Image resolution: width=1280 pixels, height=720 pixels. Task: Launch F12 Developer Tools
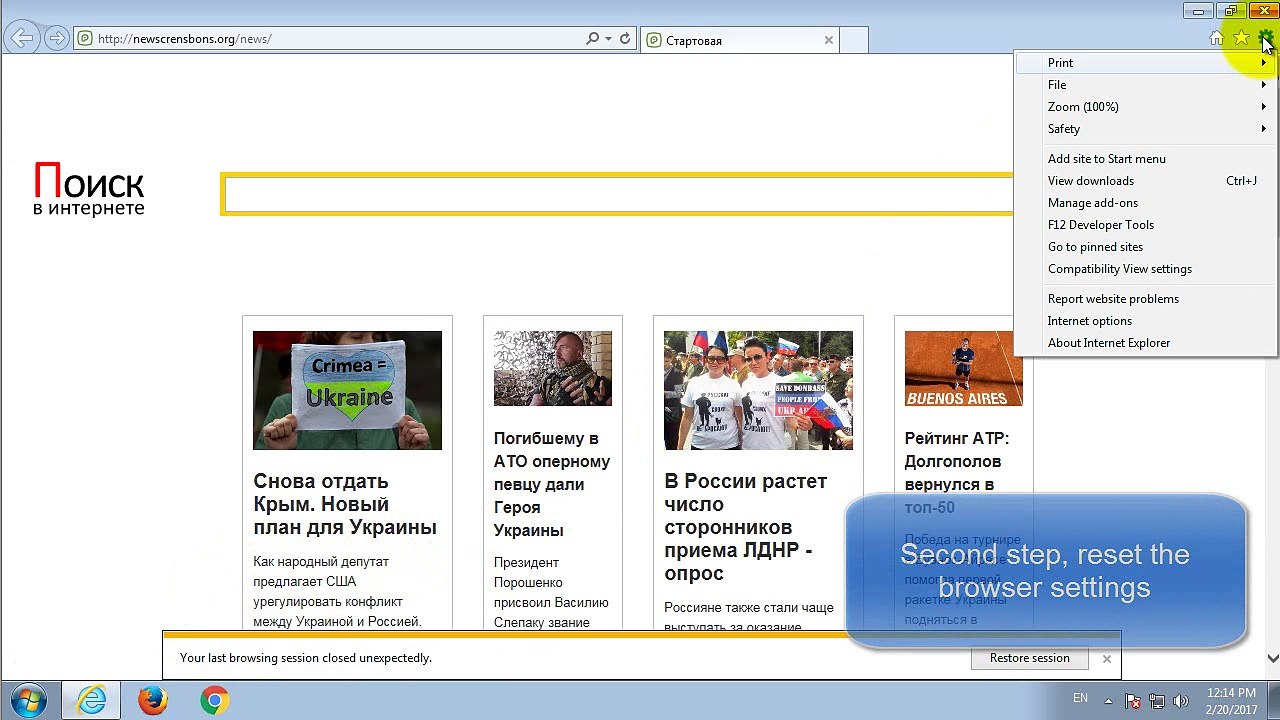pyautogui.click(x=1146, y=224)
